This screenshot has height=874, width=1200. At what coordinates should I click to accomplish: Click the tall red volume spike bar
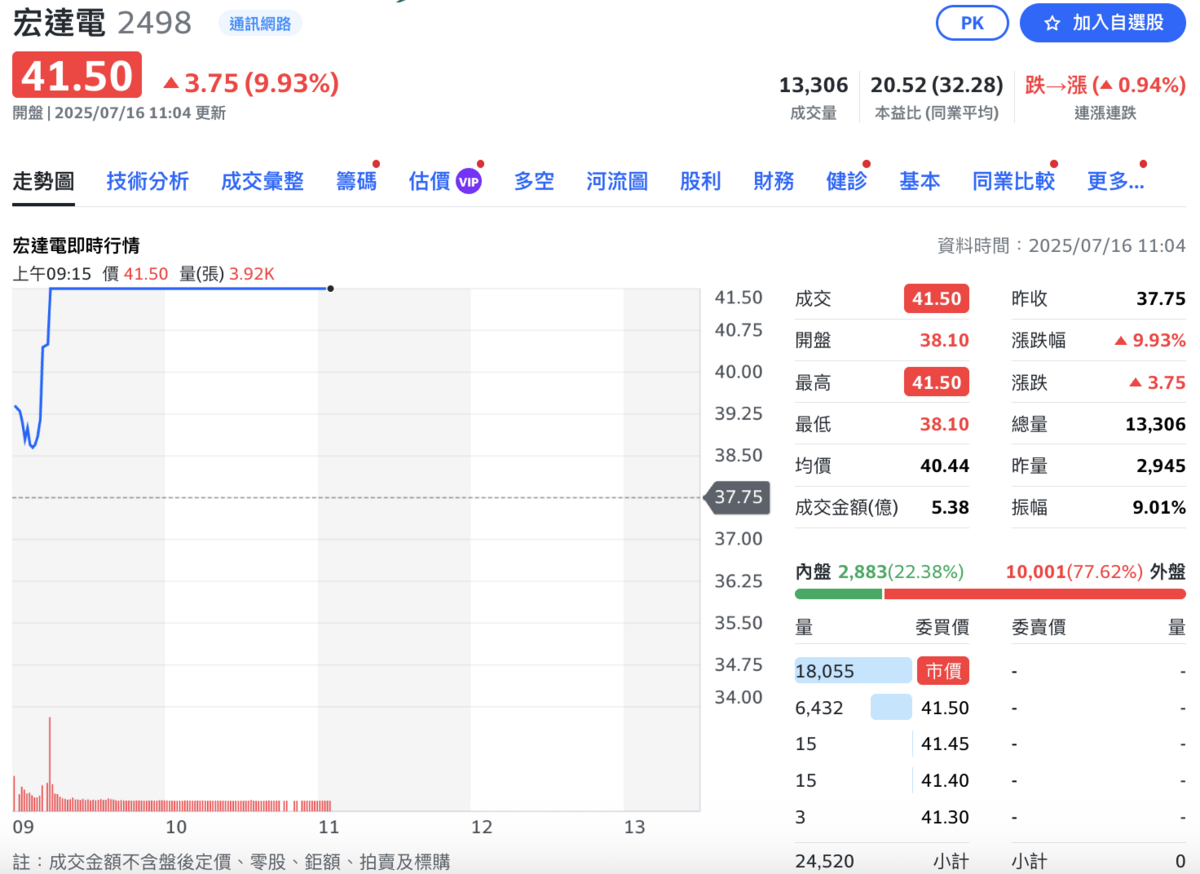point(49,763)
